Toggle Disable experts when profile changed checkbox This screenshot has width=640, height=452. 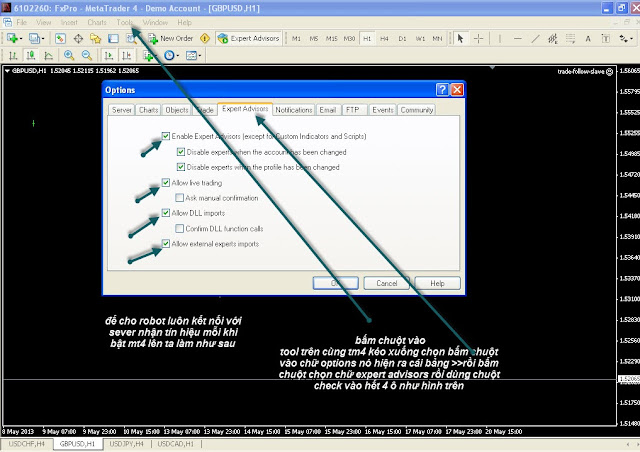coord(181,167)
